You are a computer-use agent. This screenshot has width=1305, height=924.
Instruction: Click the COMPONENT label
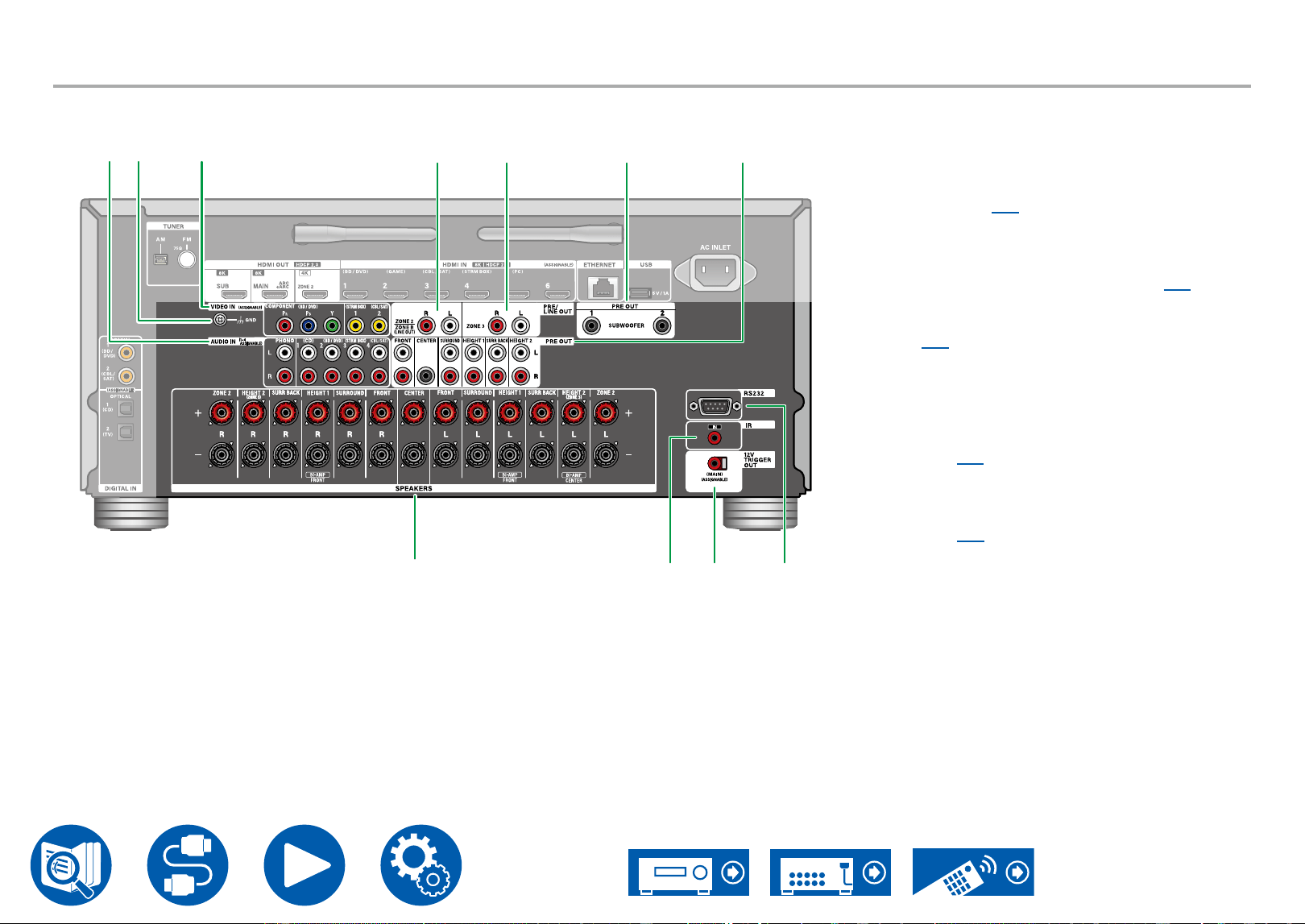280,307
